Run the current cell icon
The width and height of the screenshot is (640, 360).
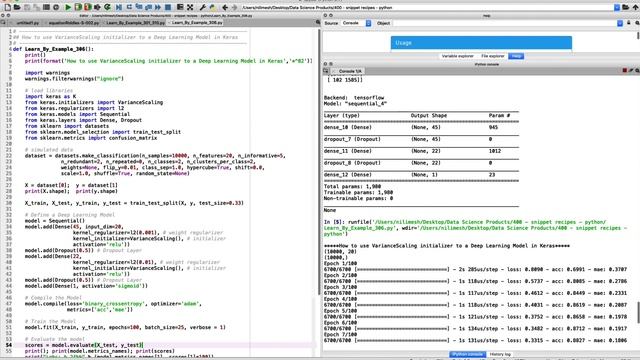pyautogui.click(x=78, y=7)
